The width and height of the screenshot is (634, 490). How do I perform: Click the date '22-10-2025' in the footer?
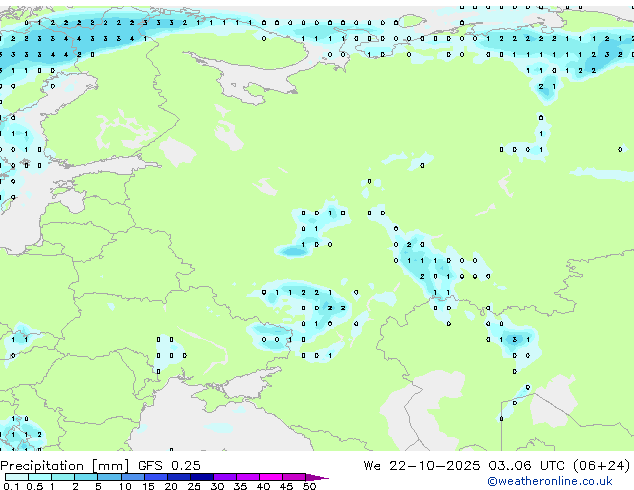(435, 466)
